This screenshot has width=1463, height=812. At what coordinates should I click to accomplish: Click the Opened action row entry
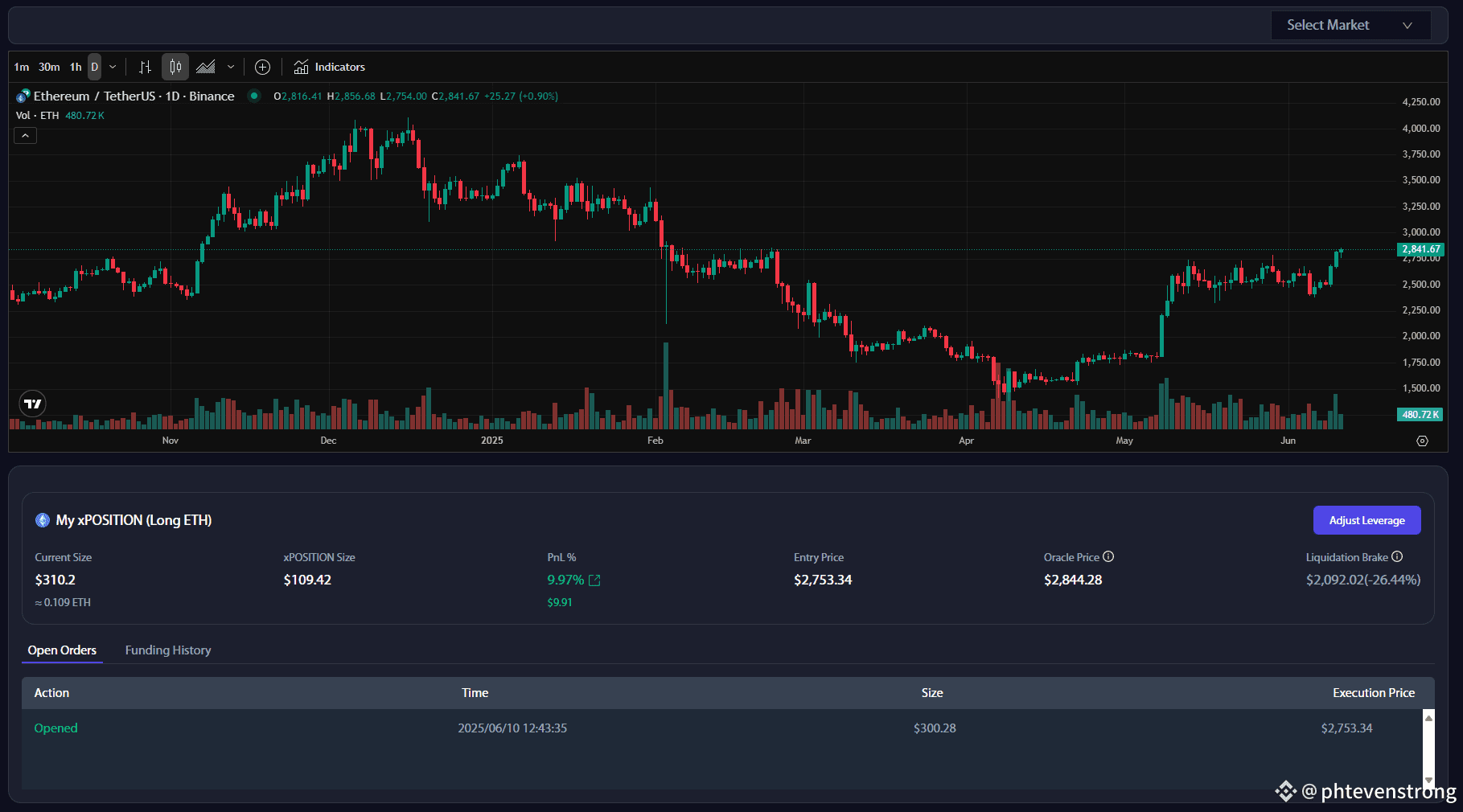point(55,728)
